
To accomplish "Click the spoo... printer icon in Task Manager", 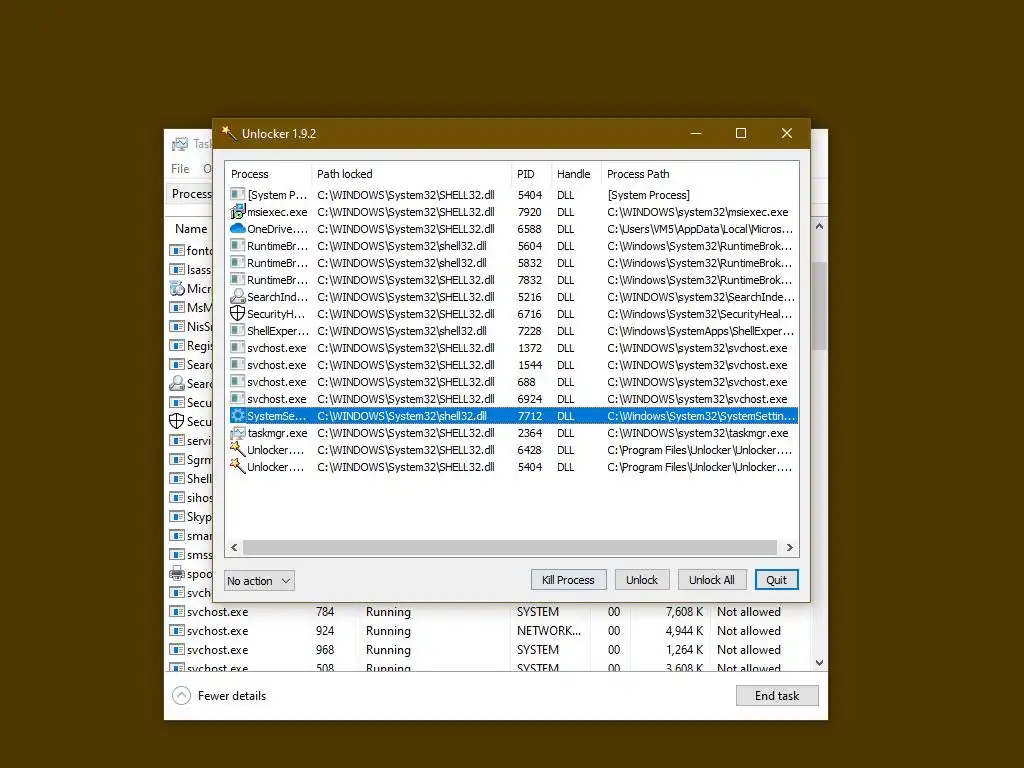I will point(176,573).
